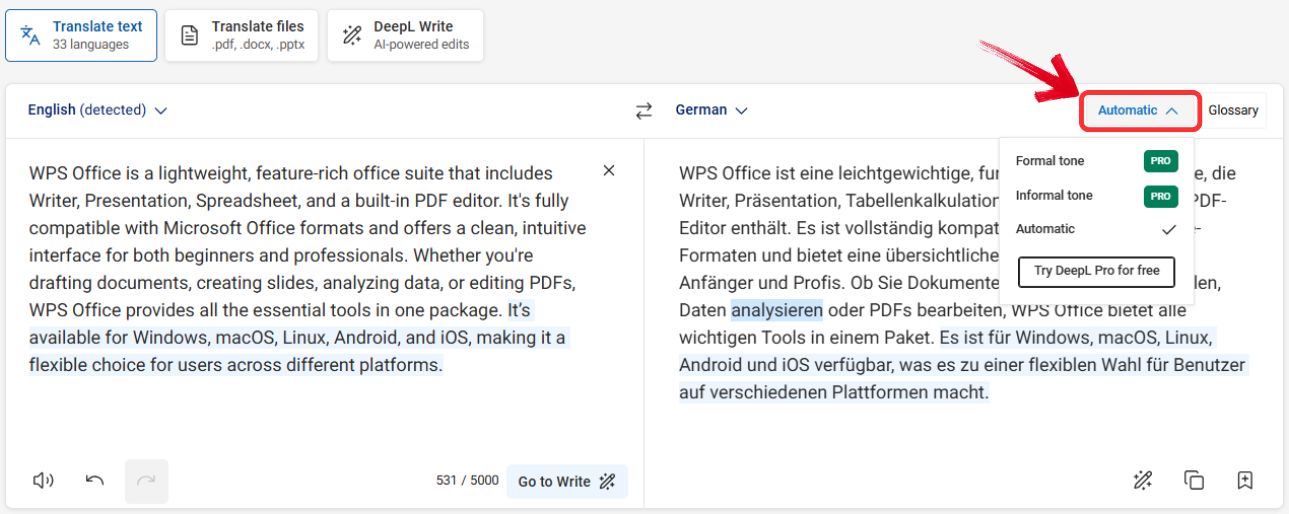Redo the source text edit
Screen dimensions: 1289x514
[x=146, y=481]
